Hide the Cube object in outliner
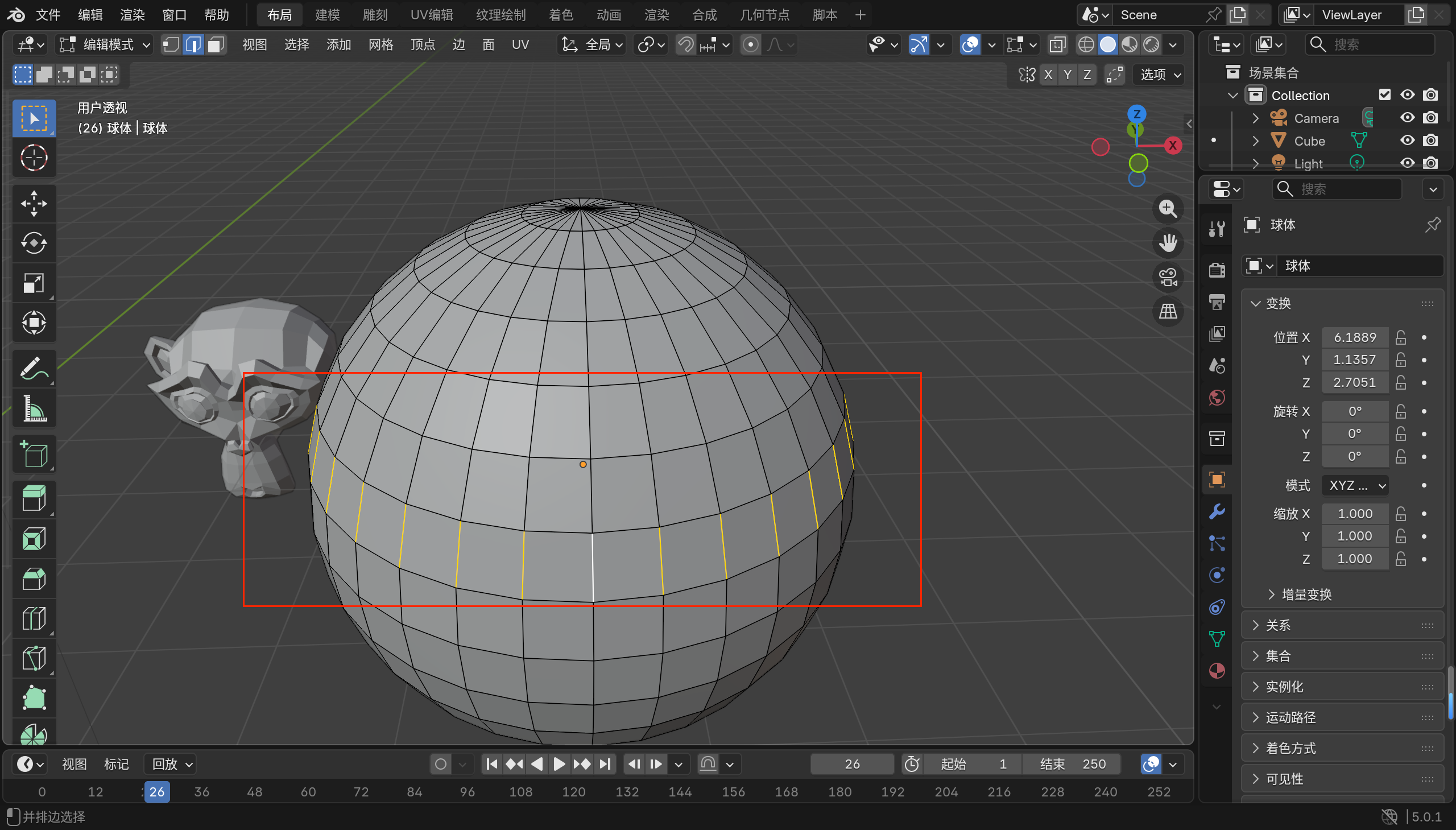This screenshot has width=1456, height=830. [x=1407, y=141]
